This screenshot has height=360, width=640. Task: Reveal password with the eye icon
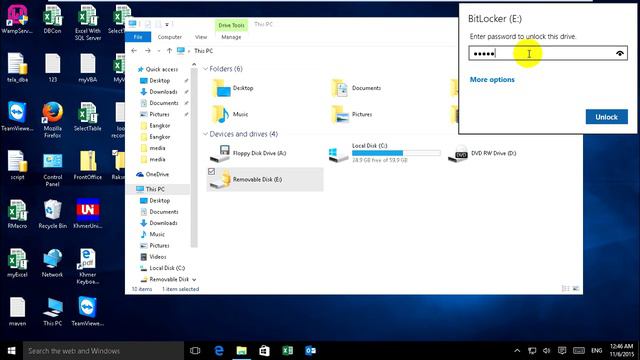tap(620, 53)
